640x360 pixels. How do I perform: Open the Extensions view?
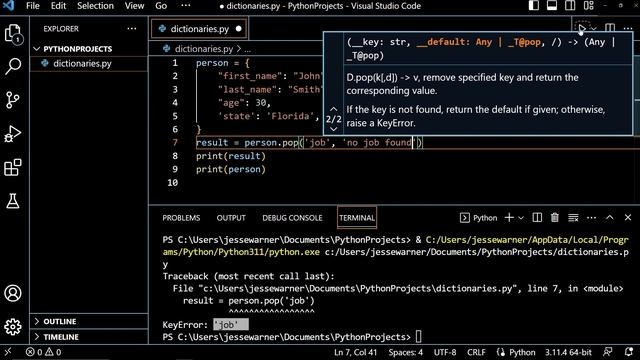[13, 167]
